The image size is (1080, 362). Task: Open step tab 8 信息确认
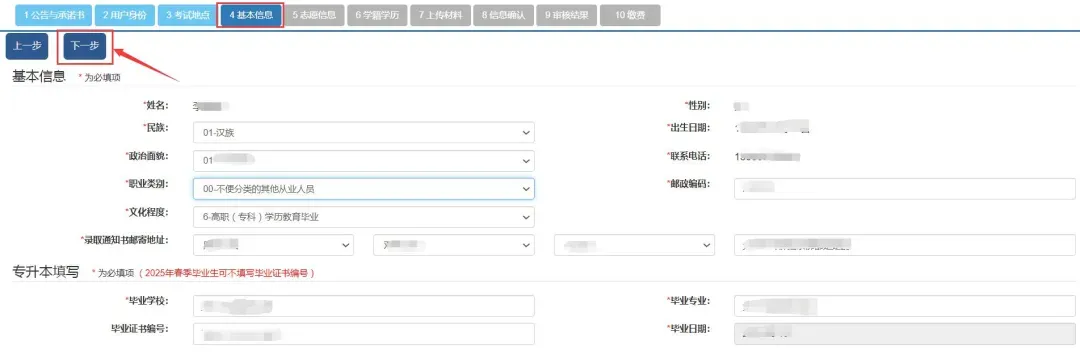(503, 15)
